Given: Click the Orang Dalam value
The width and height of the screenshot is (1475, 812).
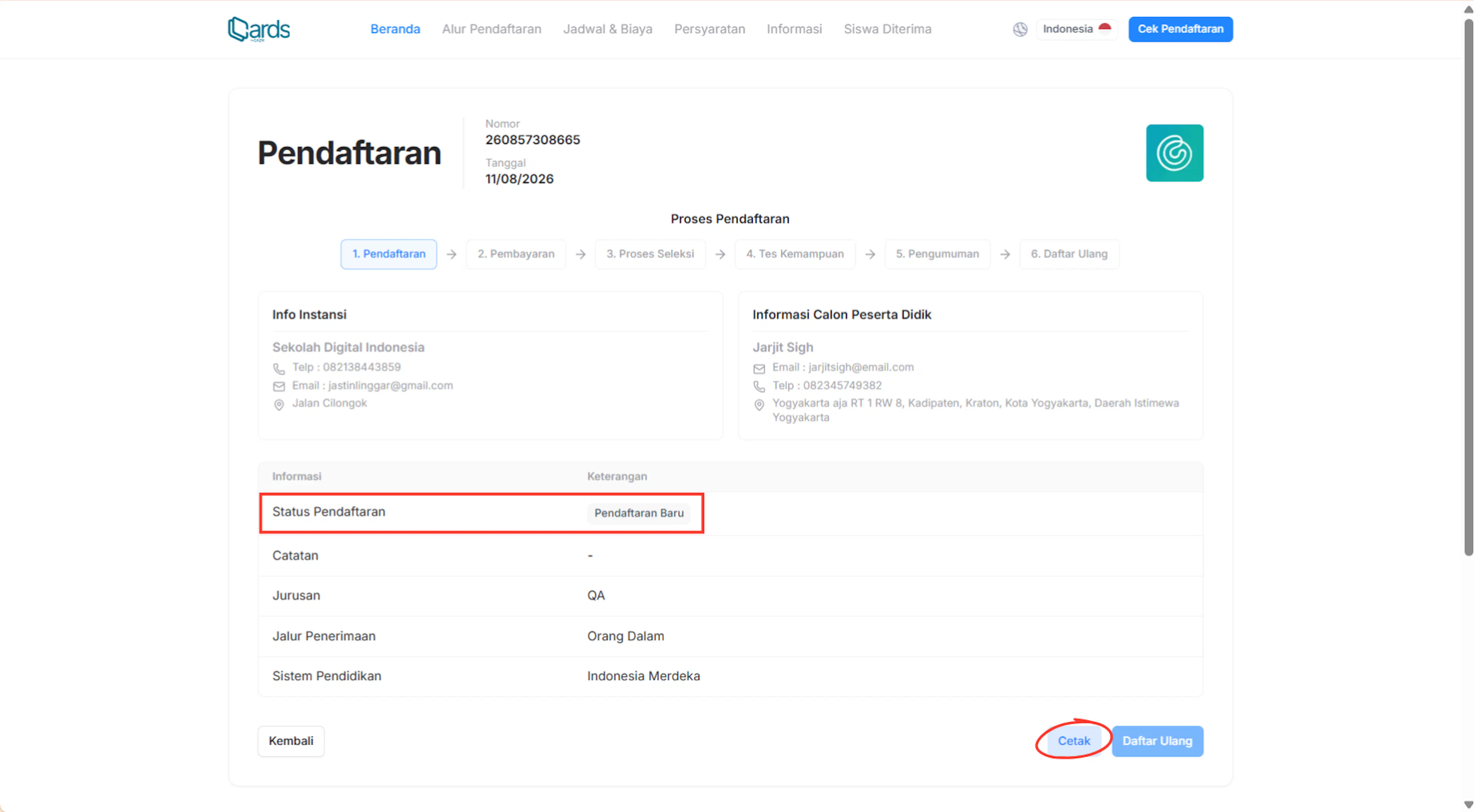Looking at the screenshot, I should [x=625, y=636].
